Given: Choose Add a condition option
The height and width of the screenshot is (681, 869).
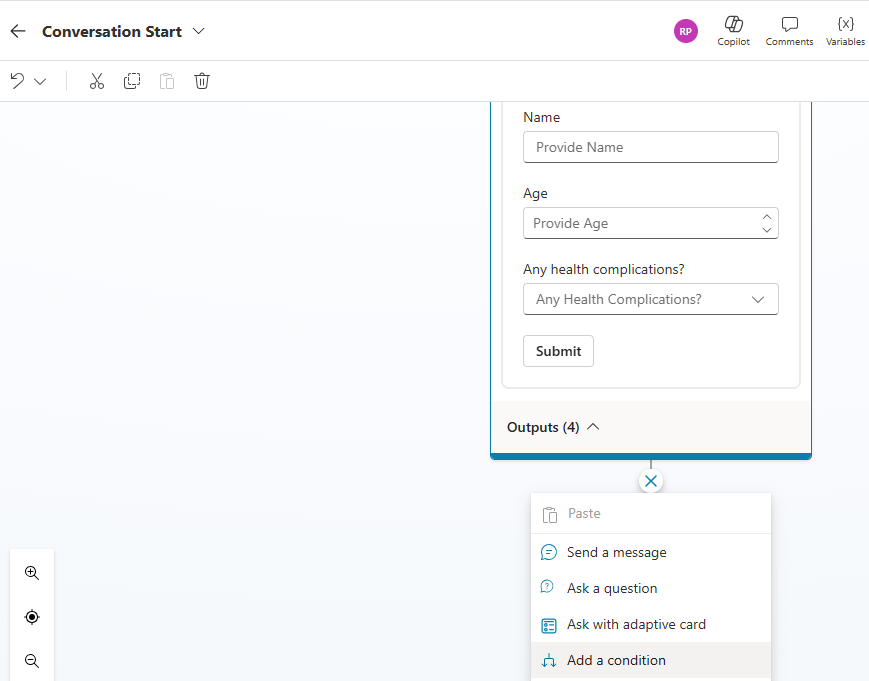Looking at the screenshot, I should click(616, 660).
